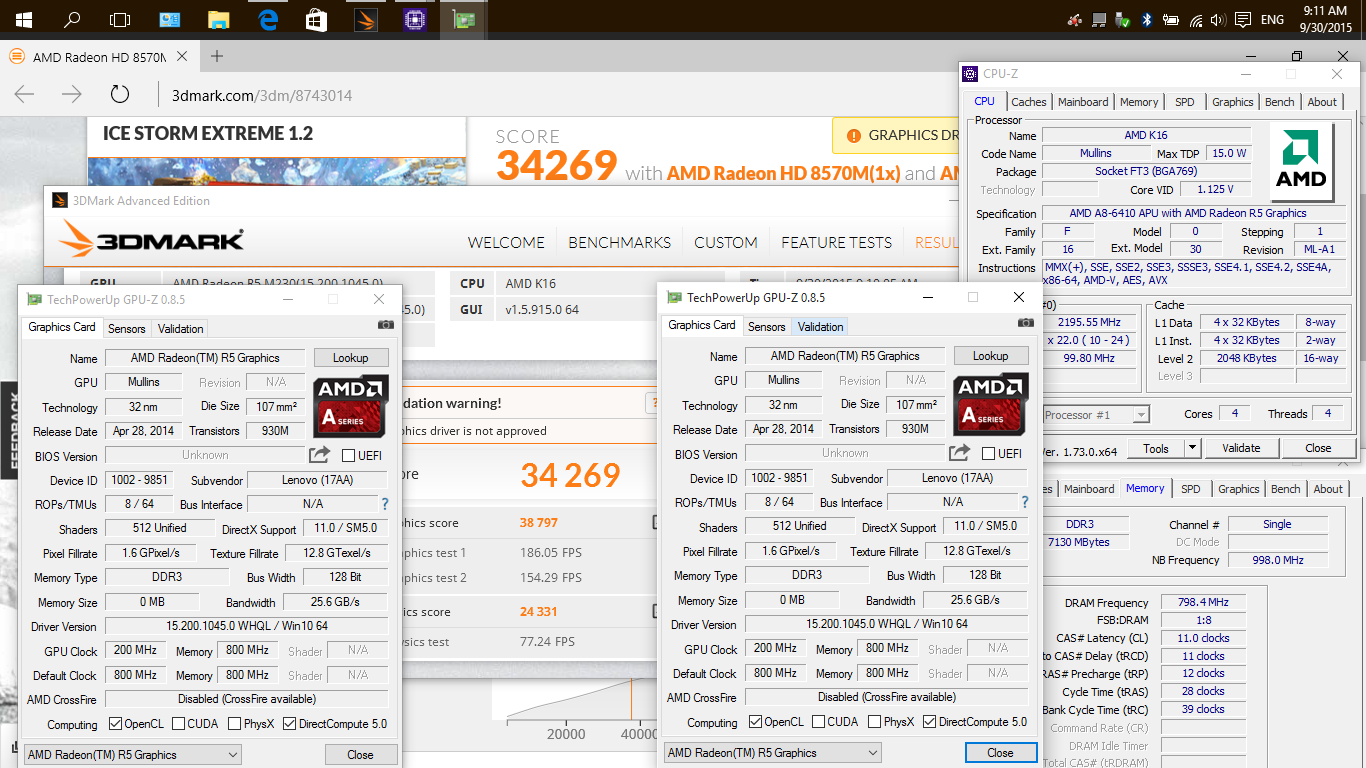Take a screenshot with left GPU-Z camera icon
Screen dimensions: 1366x768
tap(386, 325)
